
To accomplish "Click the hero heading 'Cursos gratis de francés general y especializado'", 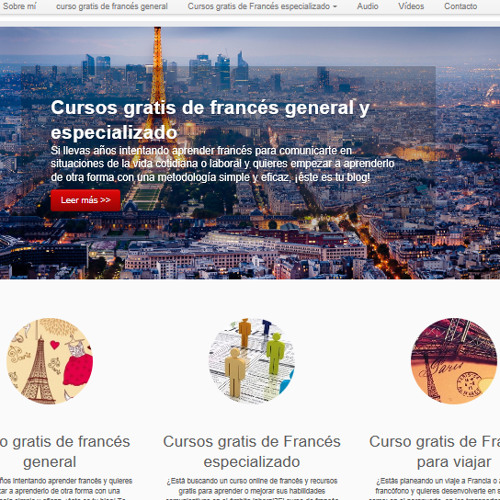I will pos(210,120).
